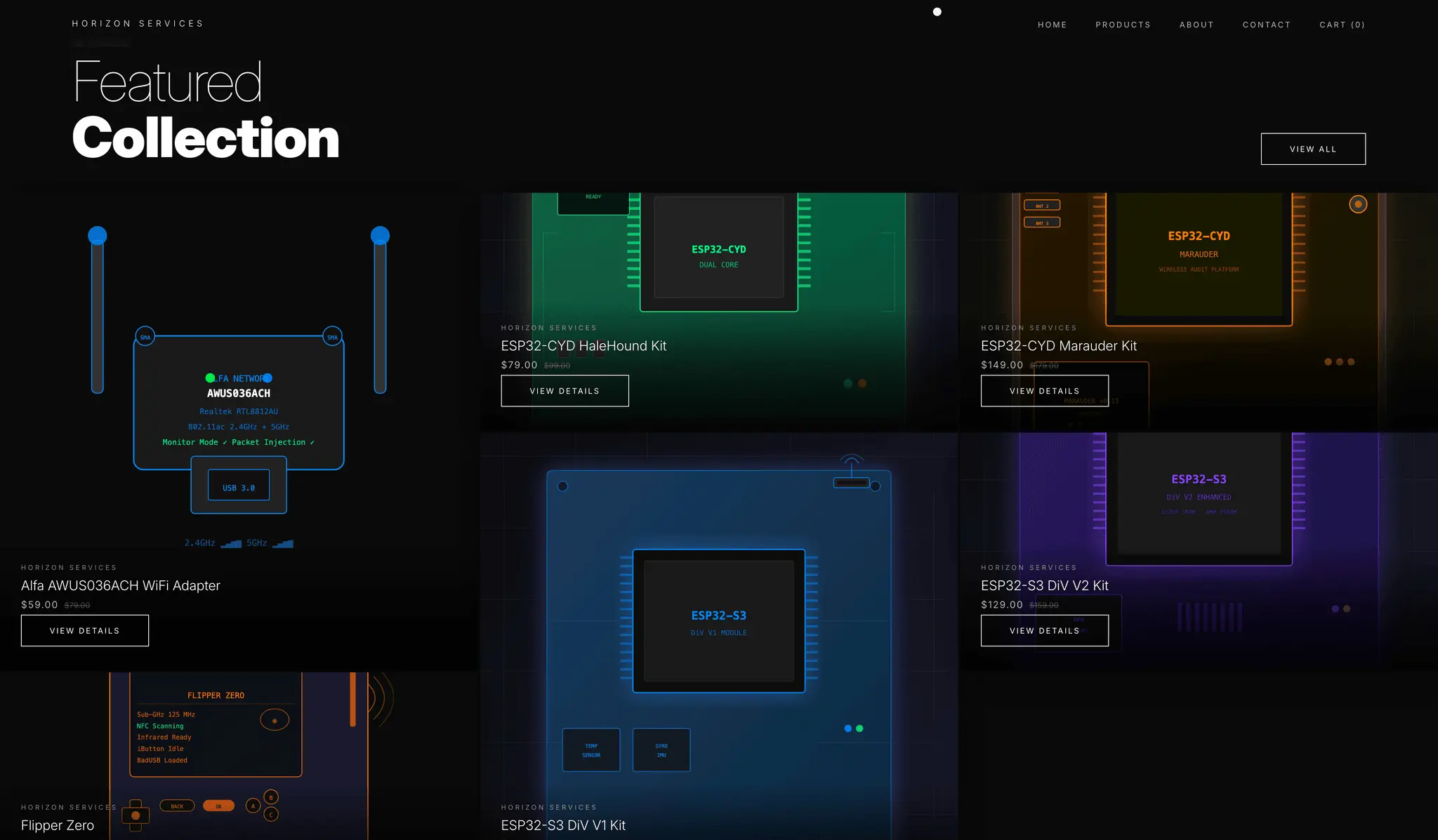Open the About page link
Image resolution: width=1438 pixels, height=840 pixels.
coord(1196,25)
